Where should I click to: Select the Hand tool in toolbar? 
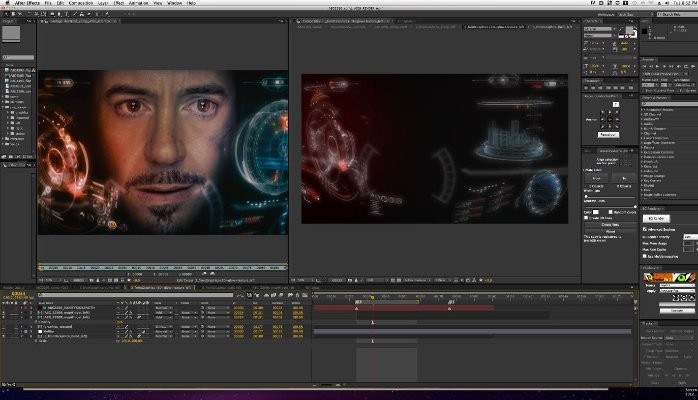[x=15, y=15]
